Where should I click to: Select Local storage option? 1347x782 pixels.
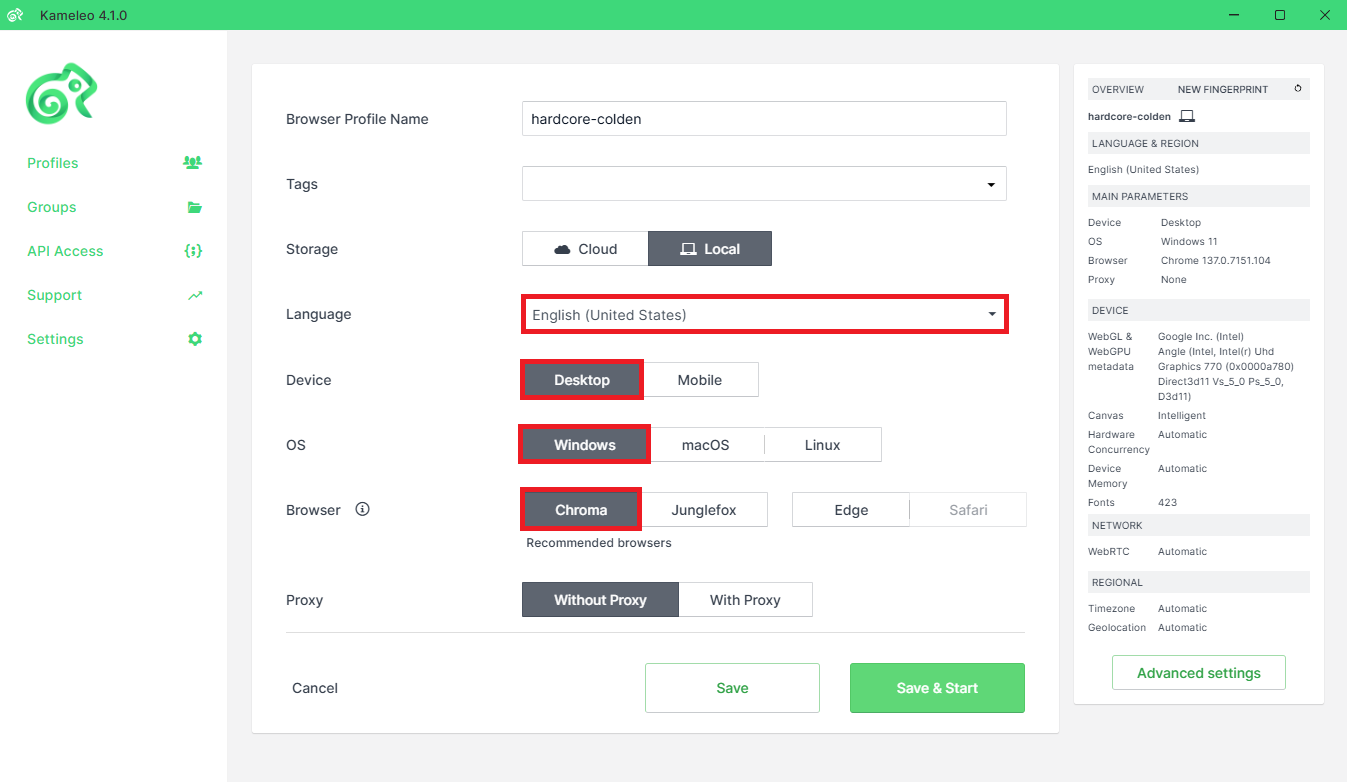pyautogui.click(x=710, y=249)
